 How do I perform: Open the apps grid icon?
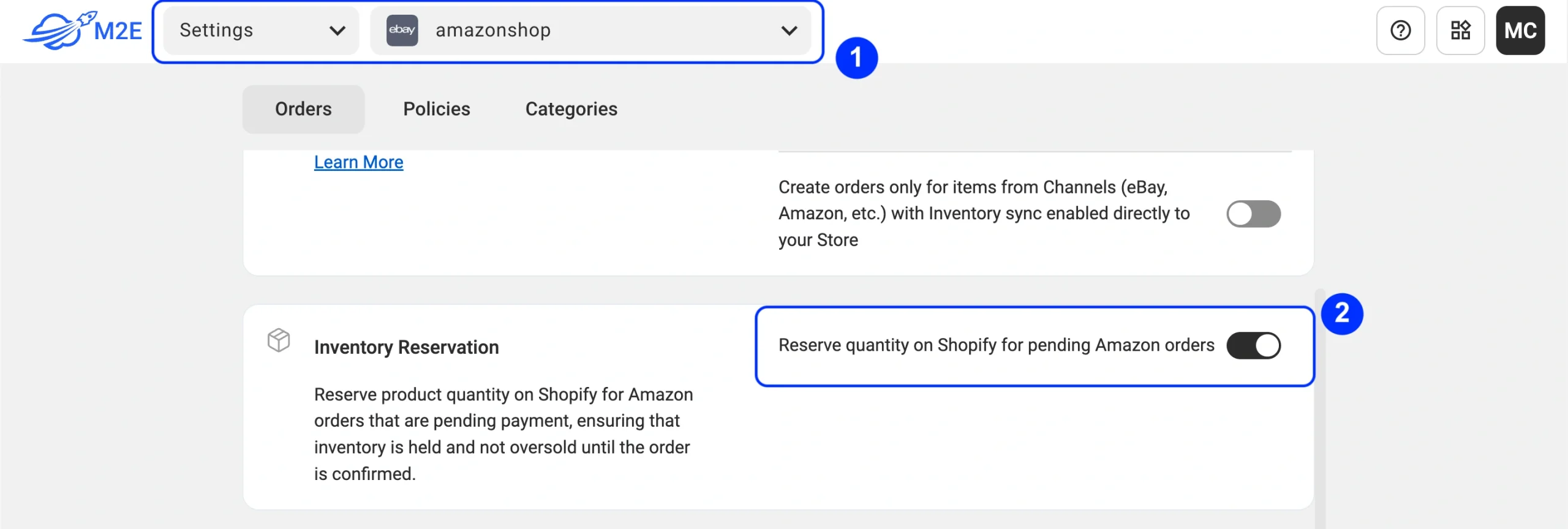click(x=1460, y=30)
